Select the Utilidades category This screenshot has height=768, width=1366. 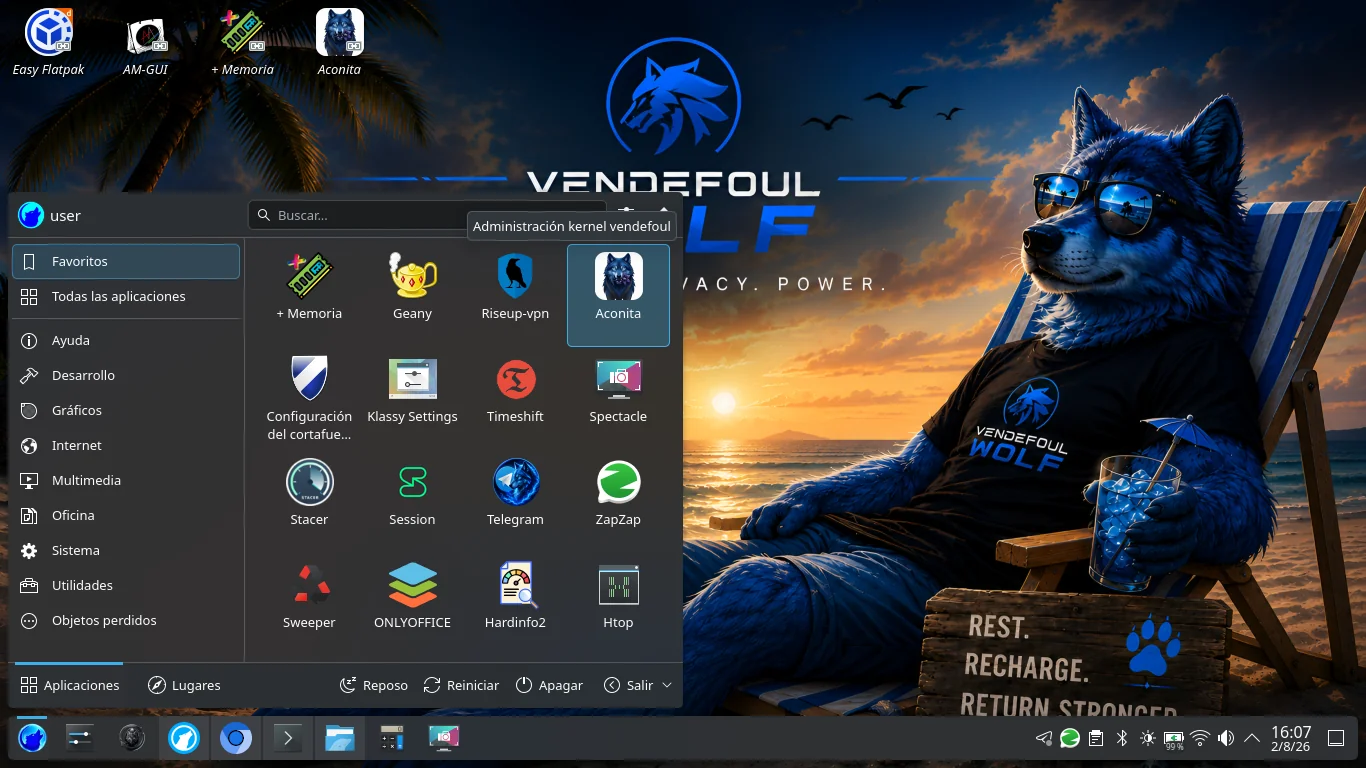click(126, 585)
